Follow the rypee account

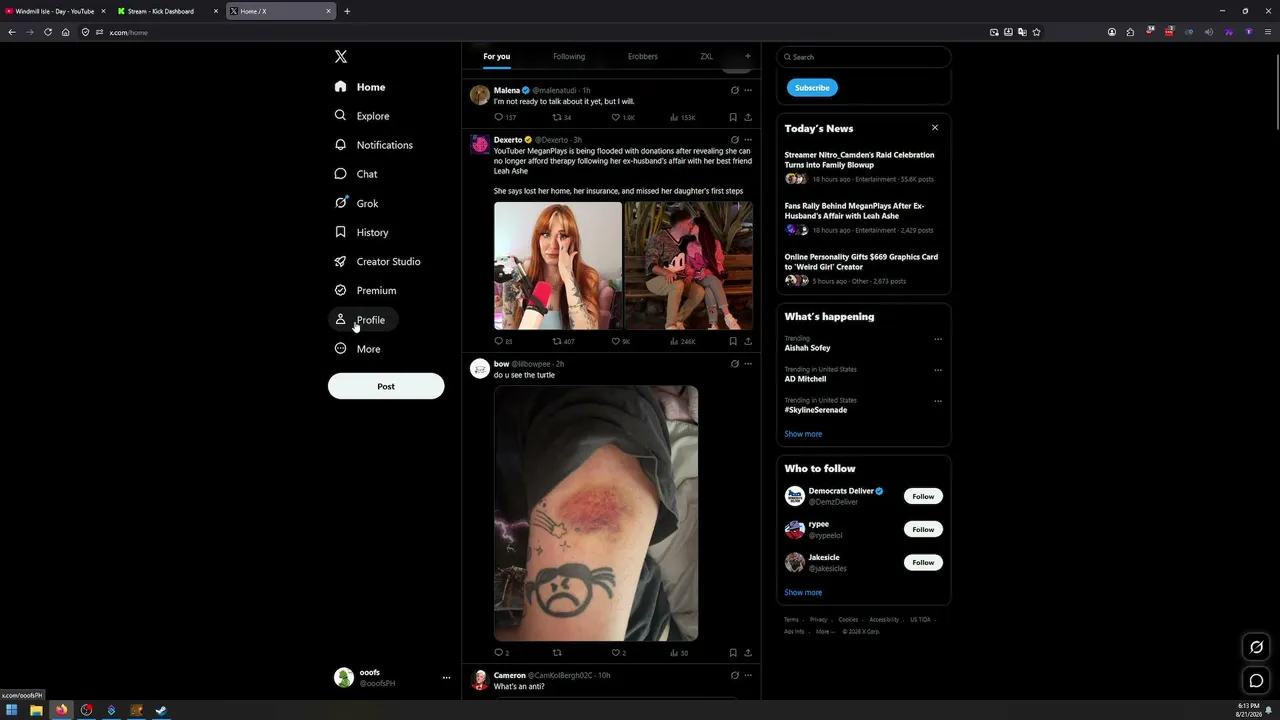pos(923,529)
